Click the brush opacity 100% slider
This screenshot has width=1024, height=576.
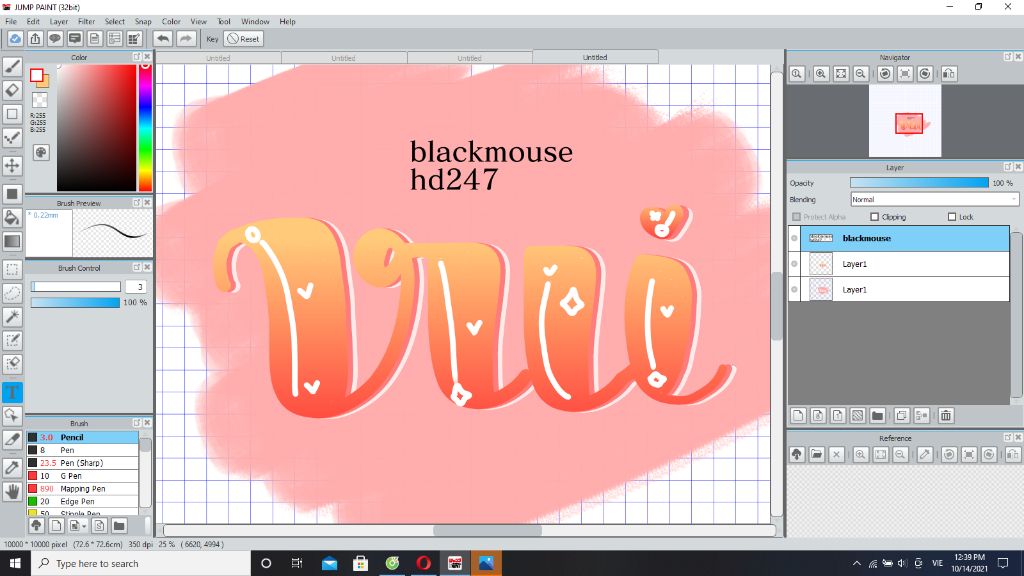pos(75,302)
